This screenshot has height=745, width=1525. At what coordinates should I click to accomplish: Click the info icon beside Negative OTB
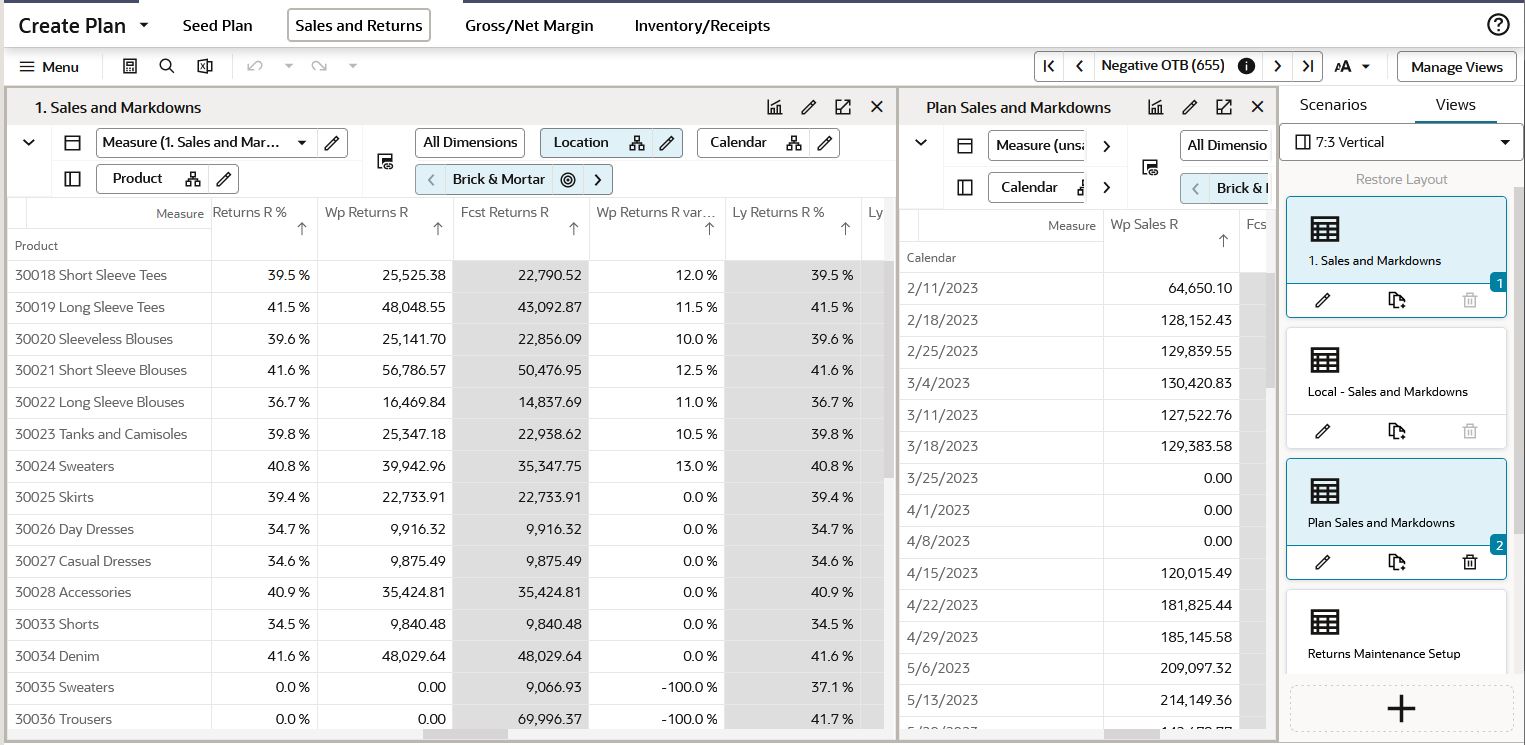(x=1246, y=66)
